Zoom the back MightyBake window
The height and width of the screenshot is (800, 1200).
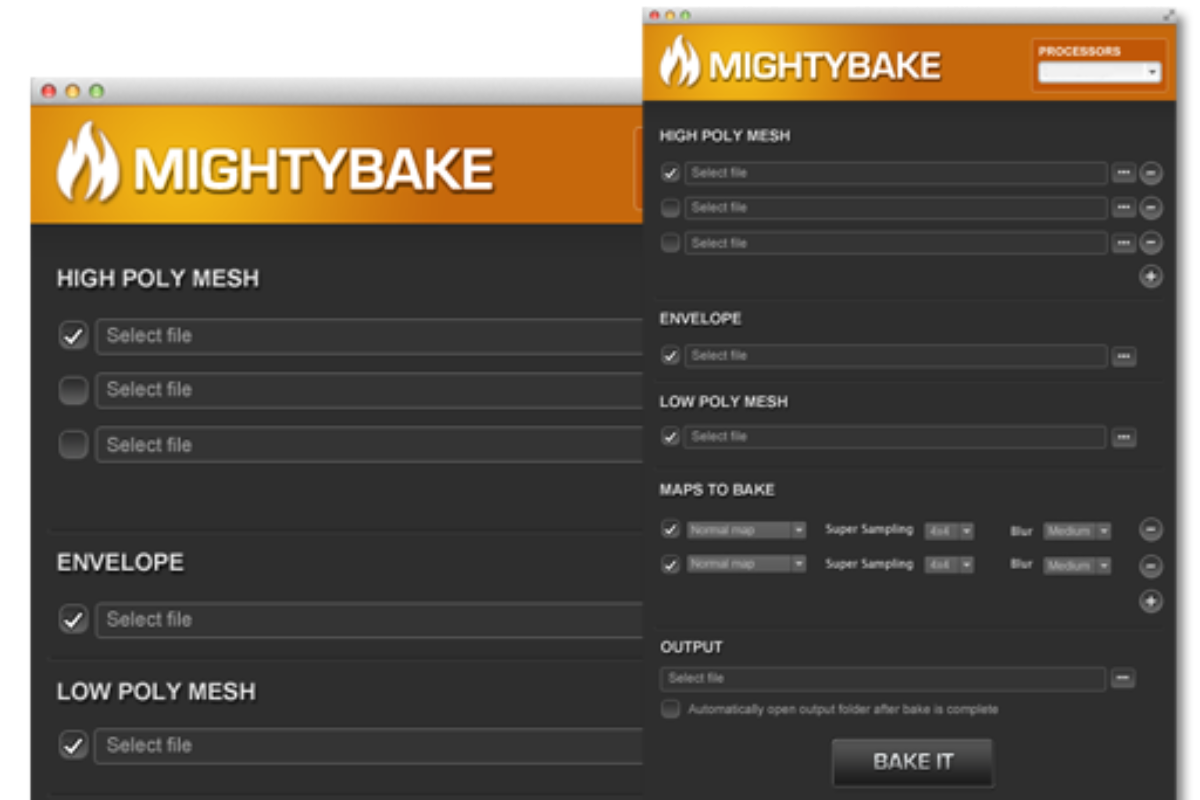point(96,91)
